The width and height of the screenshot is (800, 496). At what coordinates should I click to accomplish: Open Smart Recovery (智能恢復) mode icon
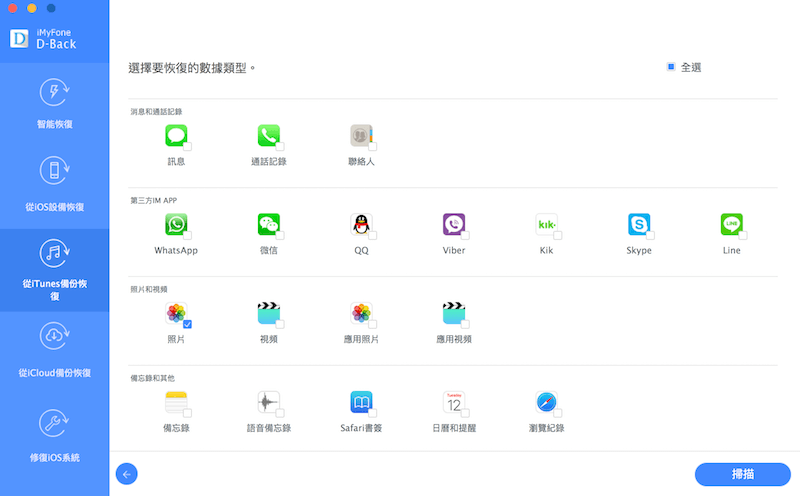pyautogui.click(x=54, y=92)
